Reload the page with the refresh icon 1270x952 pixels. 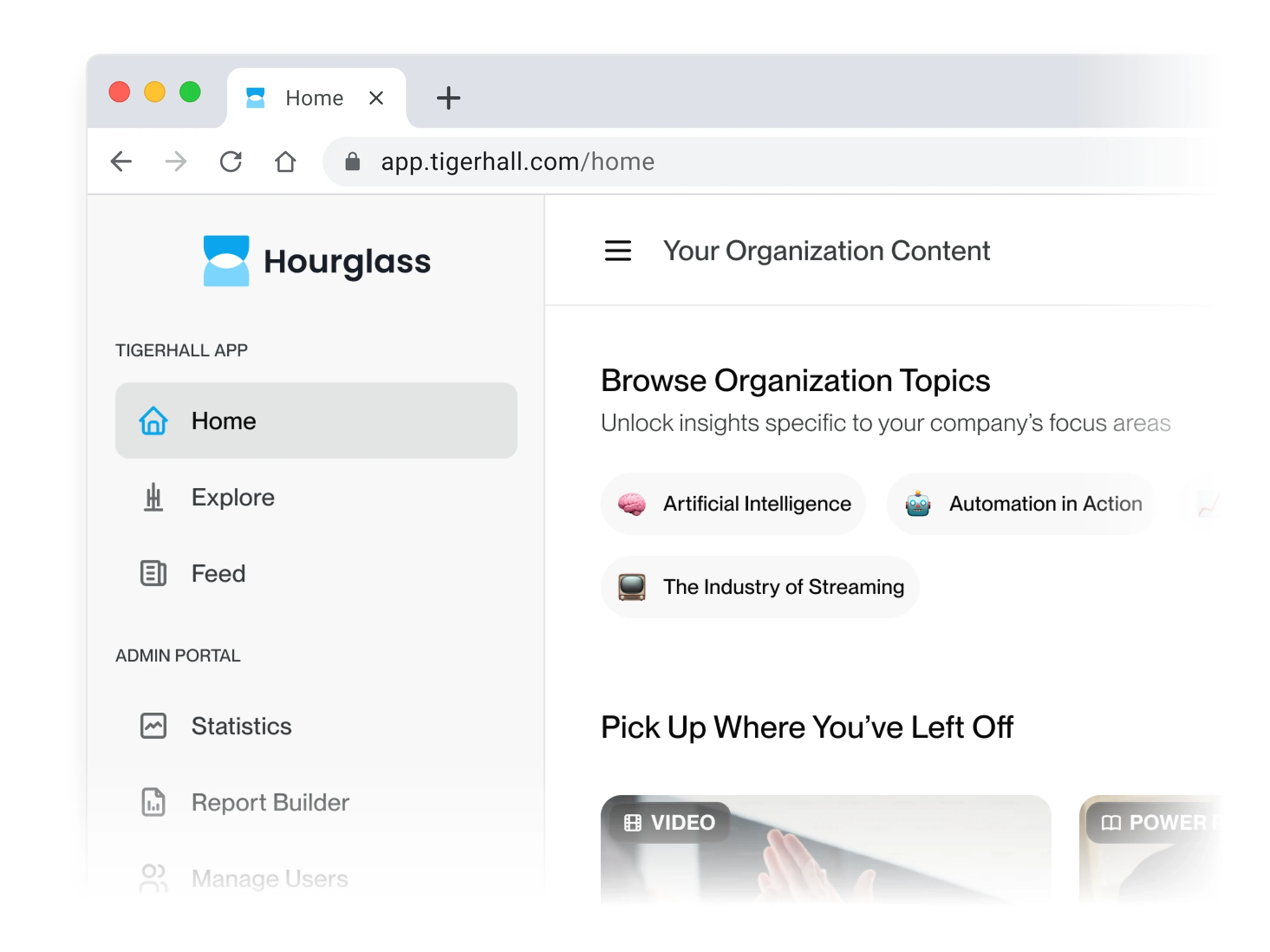tap(231, 161)
